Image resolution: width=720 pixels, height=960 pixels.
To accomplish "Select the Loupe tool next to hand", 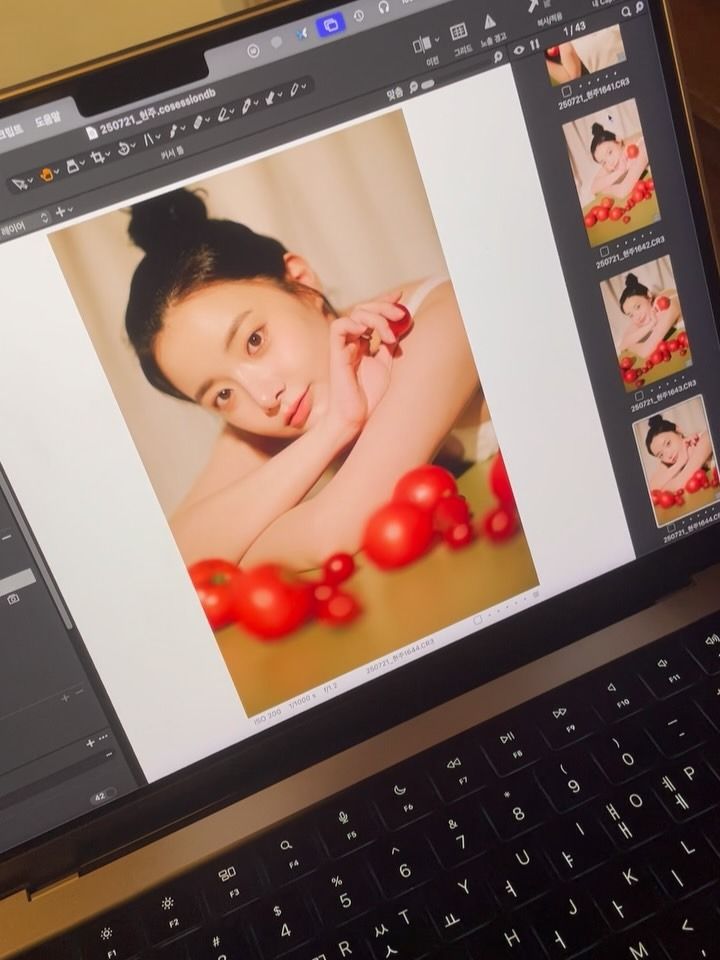I will pyautogui.click(x=72, y=166).
